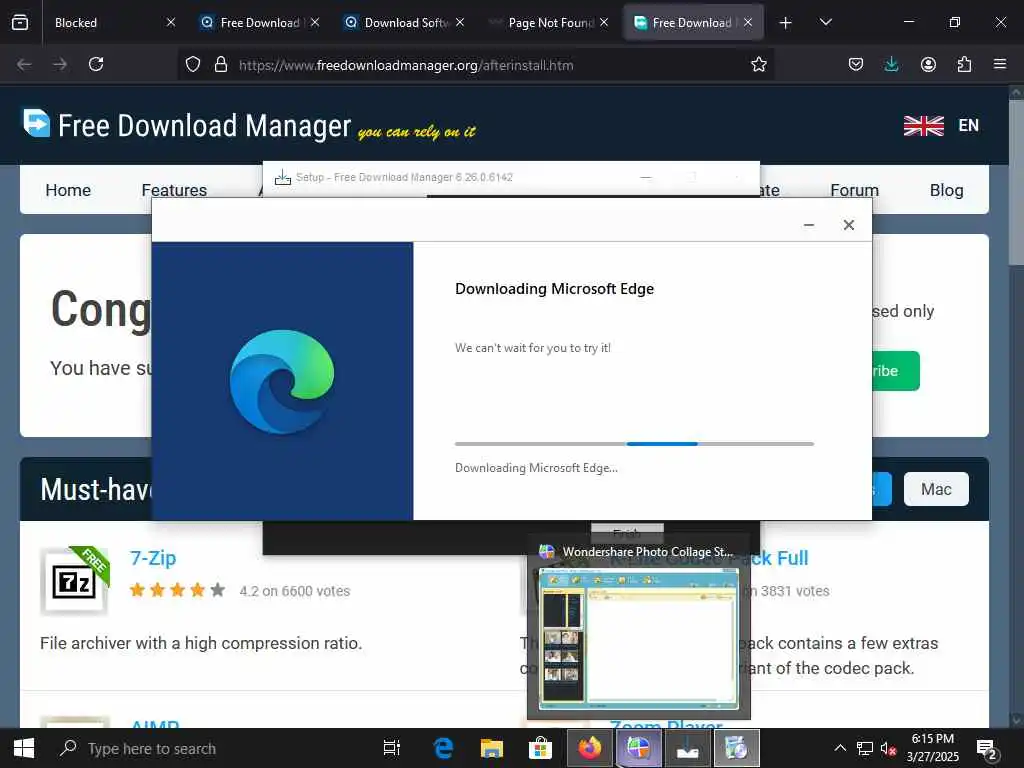Open Features in site navigation
Screen dimensions: 1024x768
[174, 190]
